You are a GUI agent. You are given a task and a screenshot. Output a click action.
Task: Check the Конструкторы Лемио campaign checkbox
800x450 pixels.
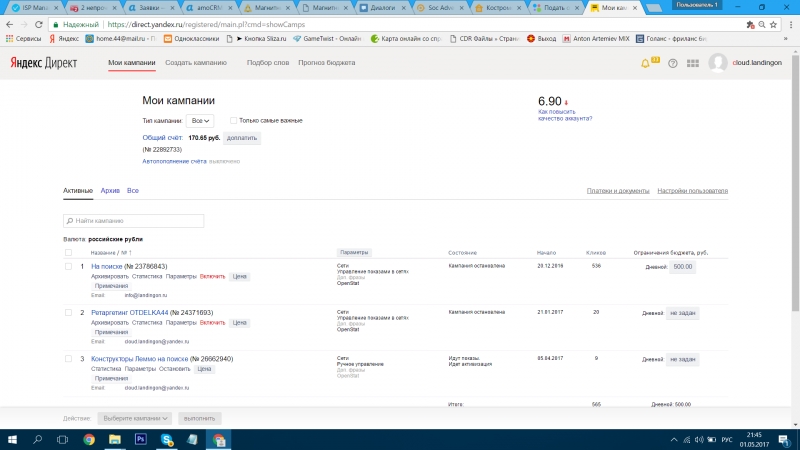(x=68, y=359)
